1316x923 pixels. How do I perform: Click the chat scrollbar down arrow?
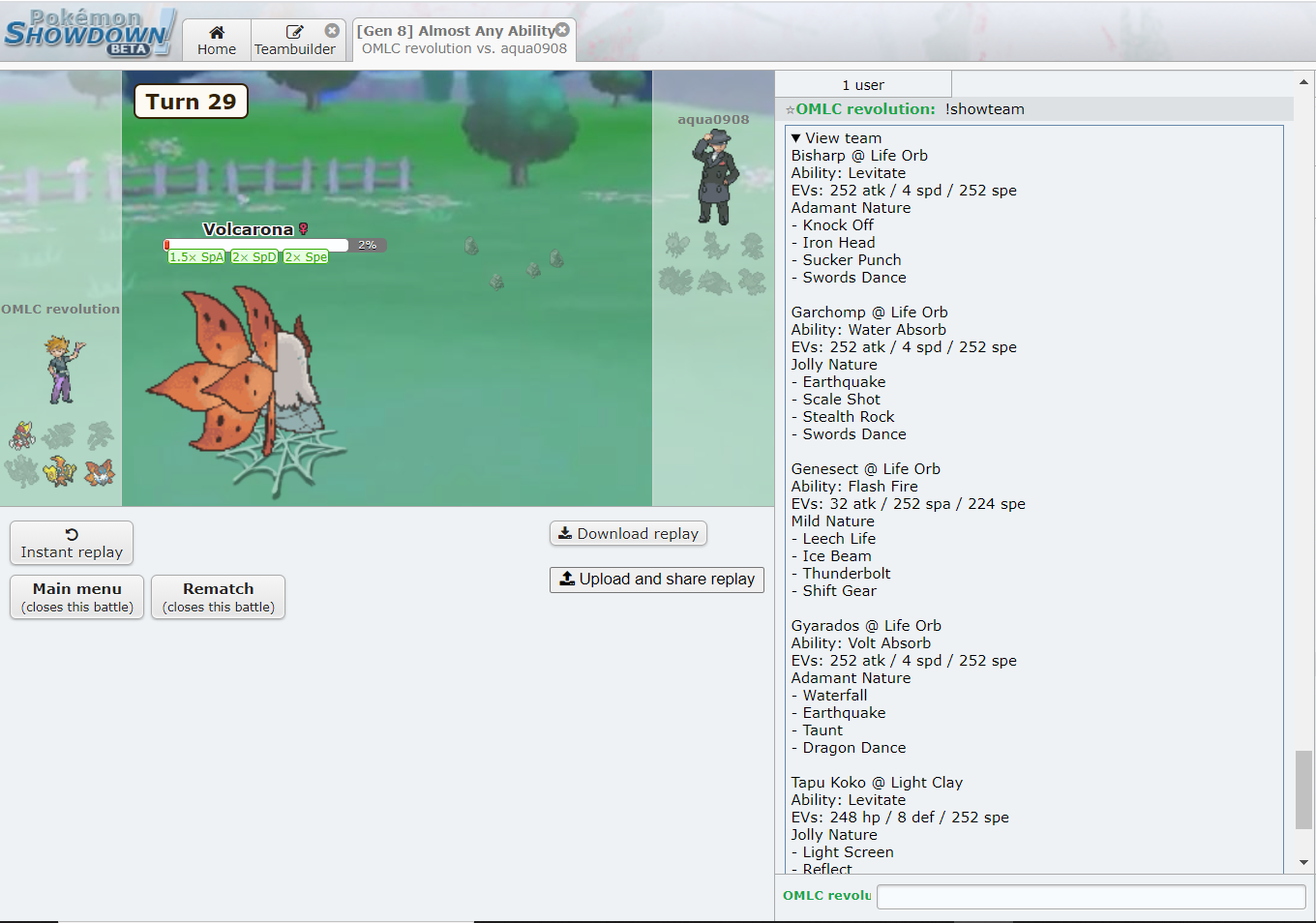[x=1303, y=862]
